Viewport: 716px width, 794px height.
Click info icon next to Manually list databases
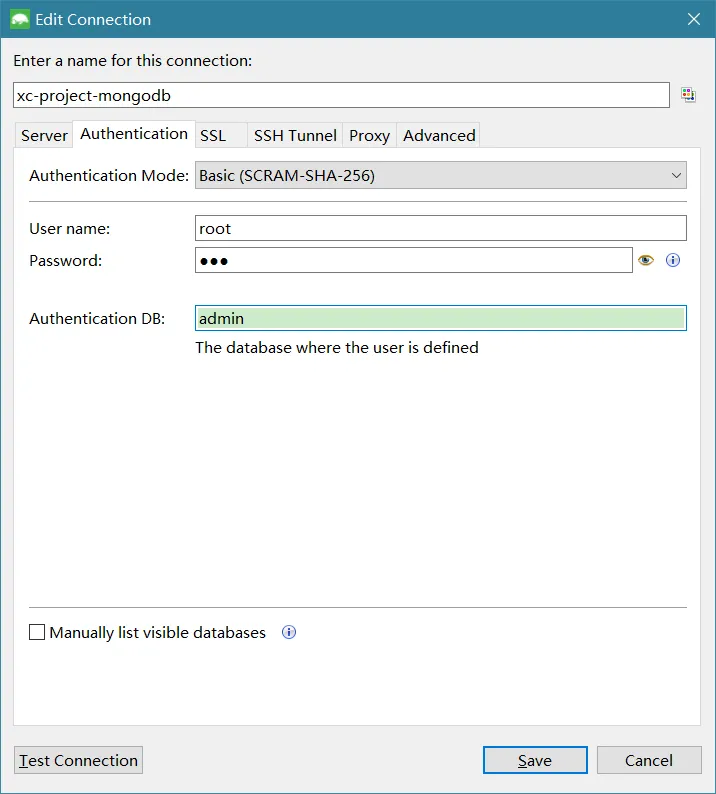coord(289,632)
